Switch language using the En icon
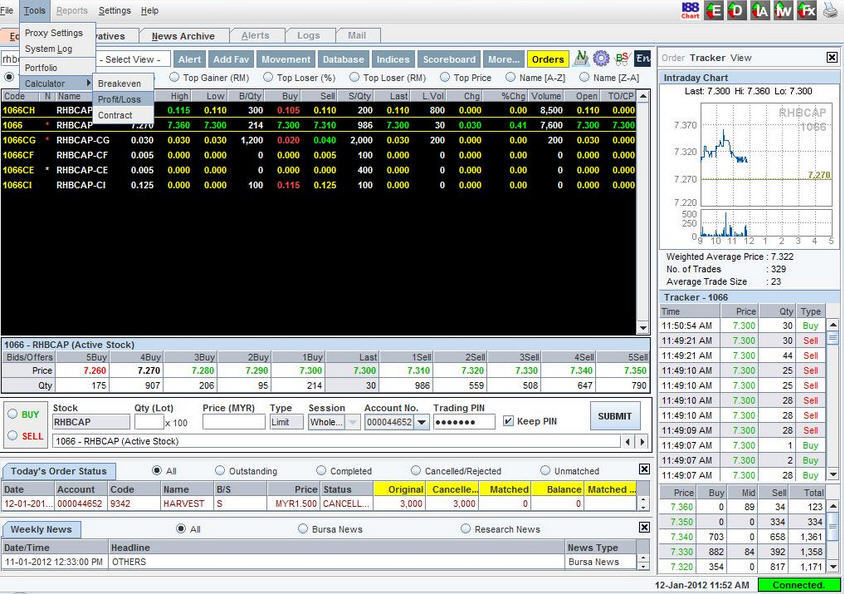 642,59
